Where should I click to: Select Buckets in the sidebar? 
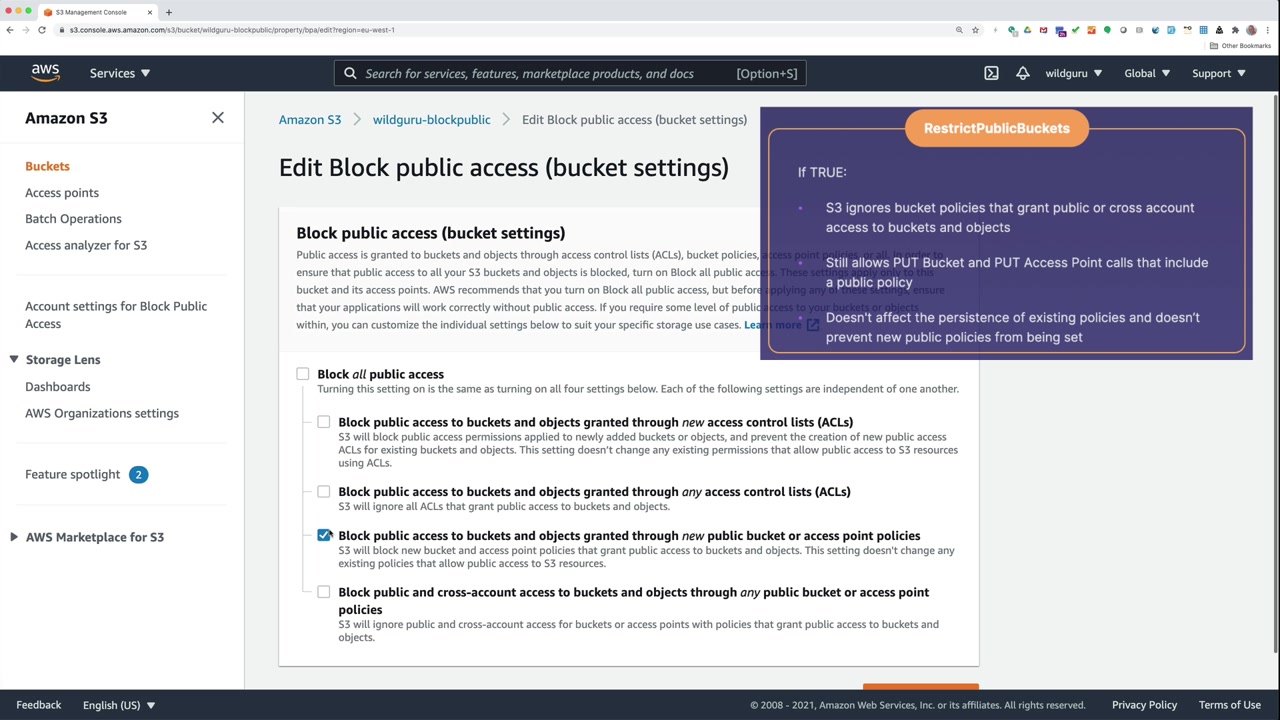coord(47,166)
